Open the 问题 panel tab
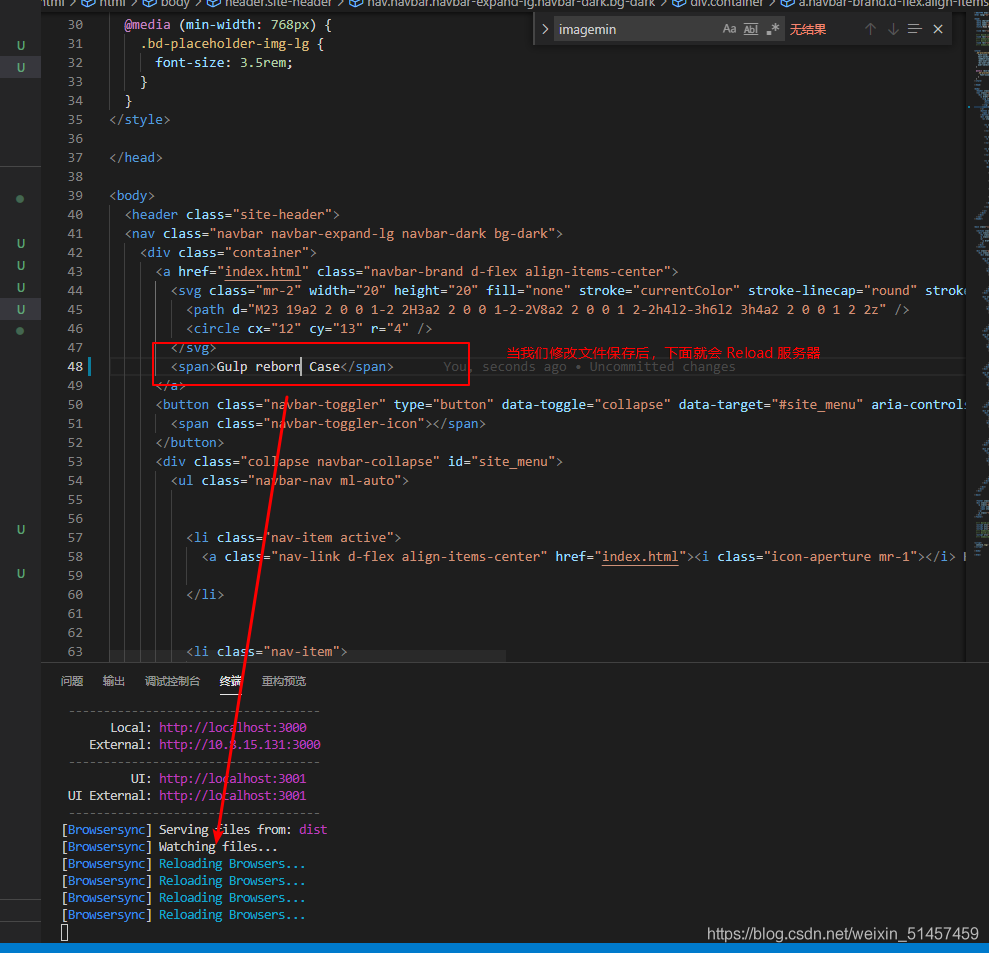Viewport: 989px width, 953px height. pyautogui.click(x=72, y=681)
